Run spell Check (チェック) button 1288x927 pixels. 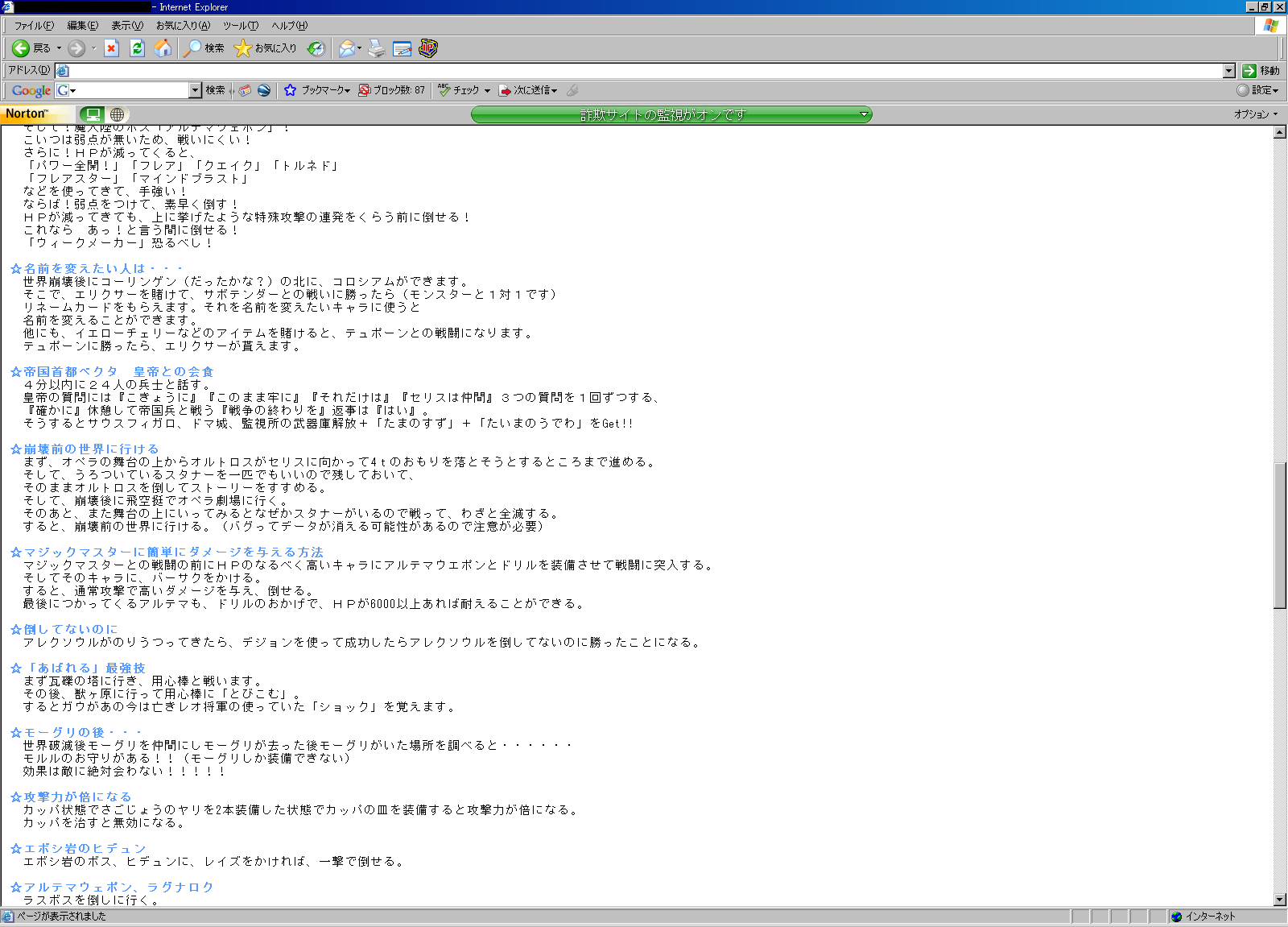tap(459, 90)
